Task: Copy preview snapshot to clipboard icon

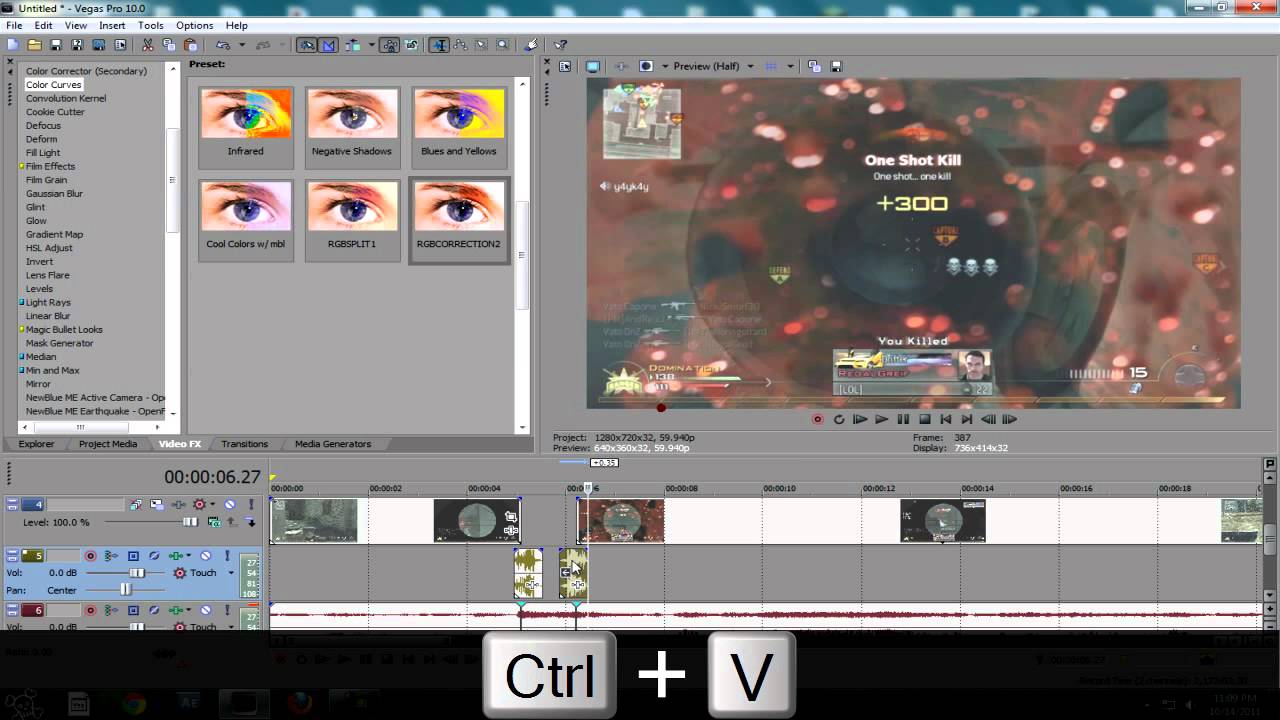Action: [x=814, y=66]
